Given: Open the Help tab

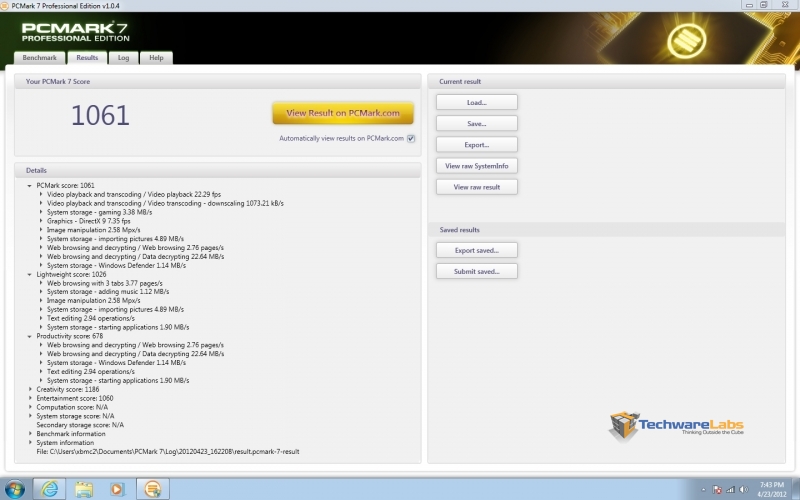Looking at the screenshot, I should (156, 58).
